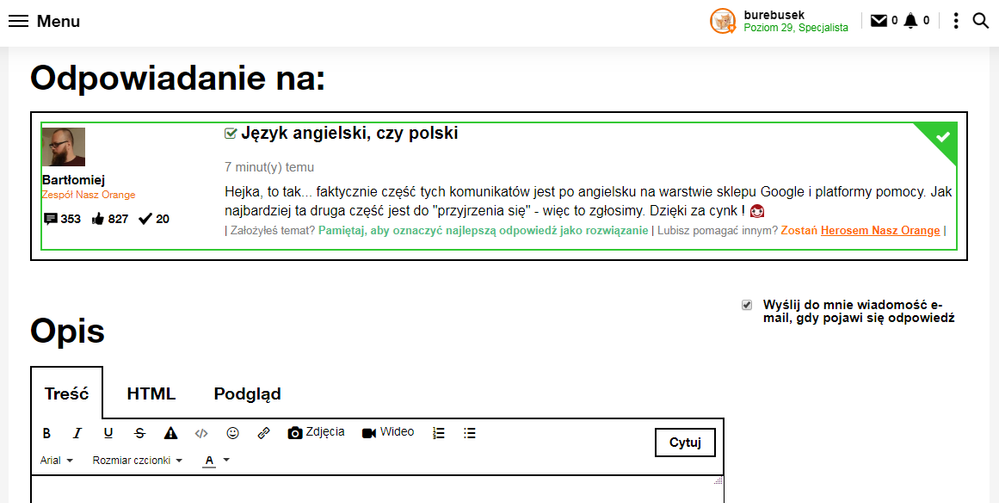Click the Cytuj button
This screenshot has height=503, width=999.
(x=685, y=443)
